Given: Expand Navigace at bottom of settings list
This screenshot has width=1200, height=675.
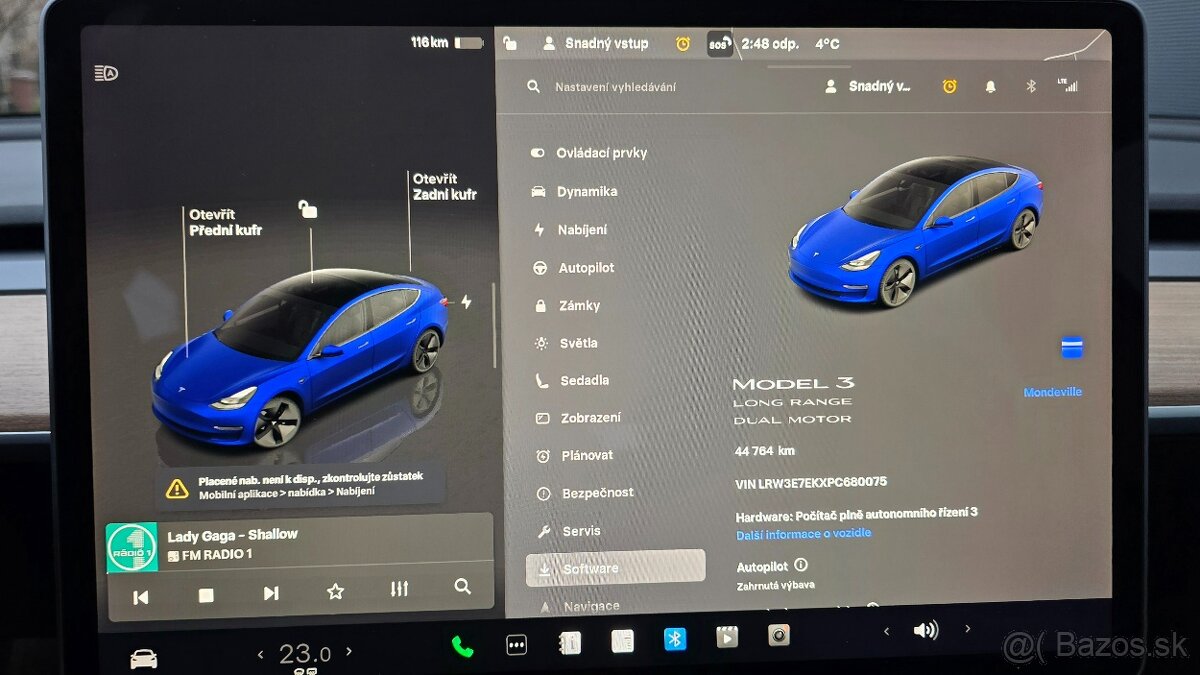Looking at the screenshot, I should coord(590,605).
